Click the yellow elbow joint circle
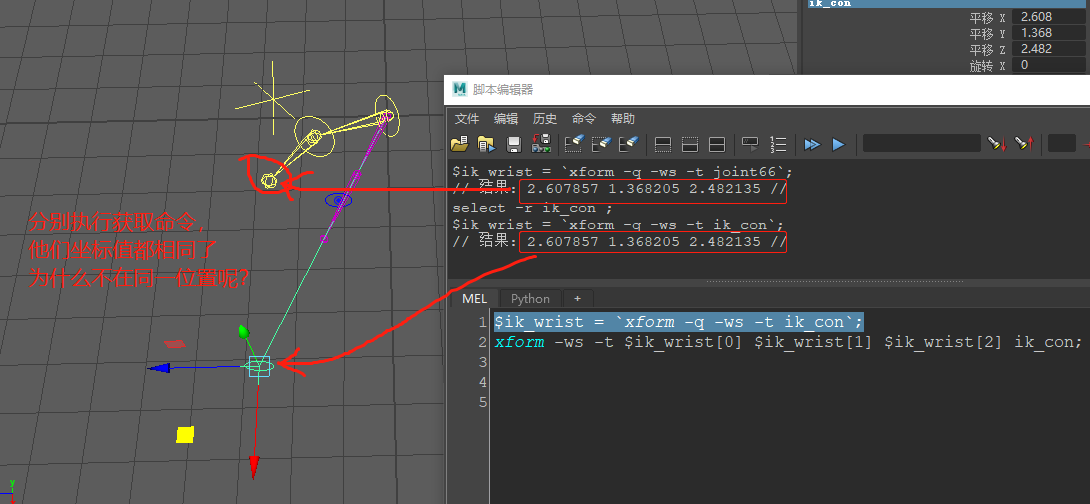1090x504 pixels. click(314, 137)
